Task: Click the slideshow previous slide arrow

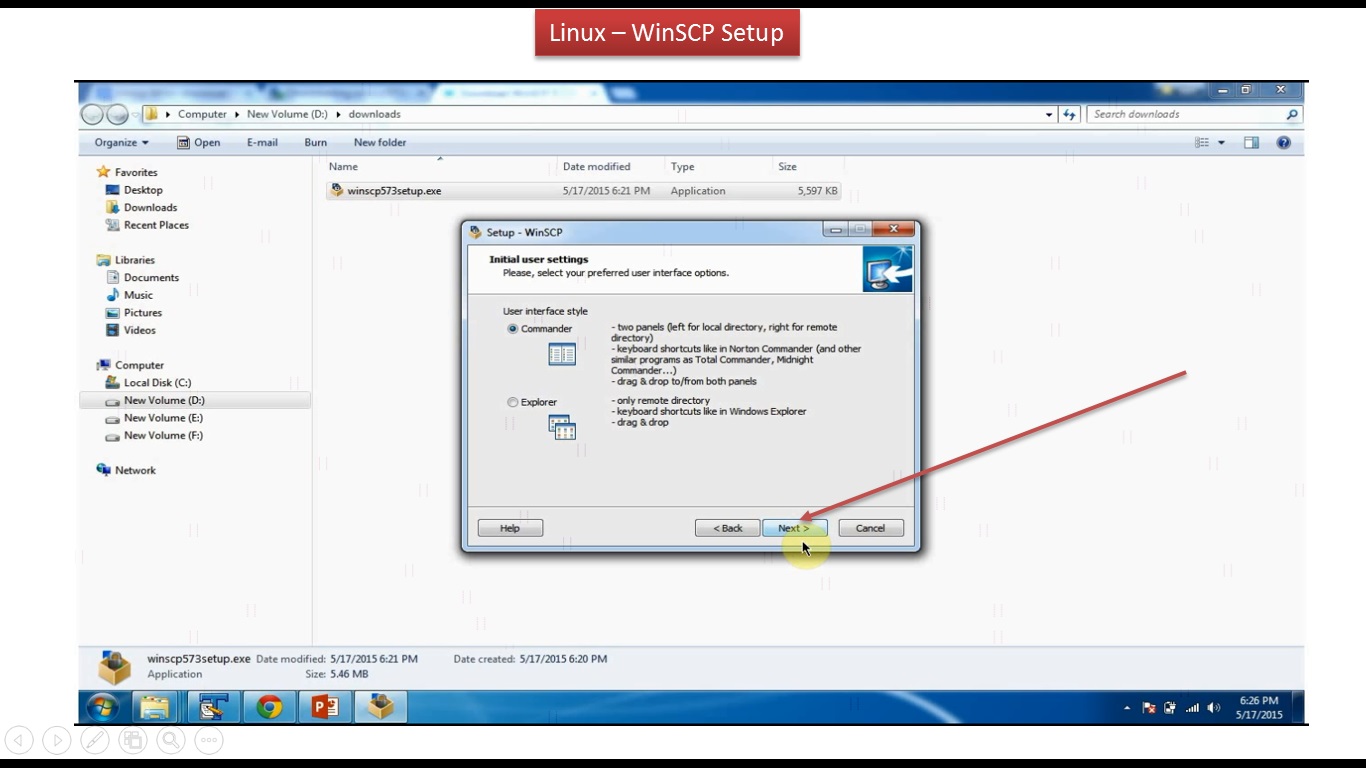Action: (20, 740)
